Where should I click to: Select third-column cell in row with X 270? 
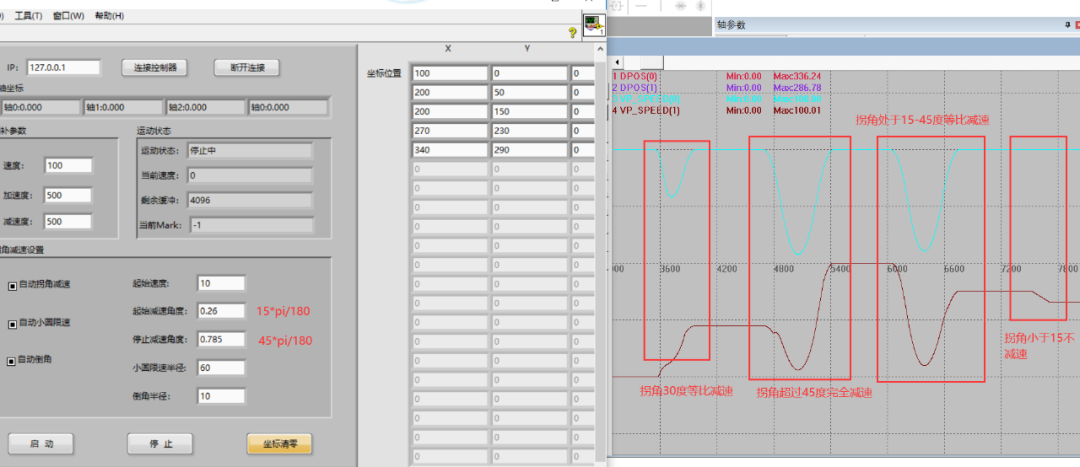[582, 131]
